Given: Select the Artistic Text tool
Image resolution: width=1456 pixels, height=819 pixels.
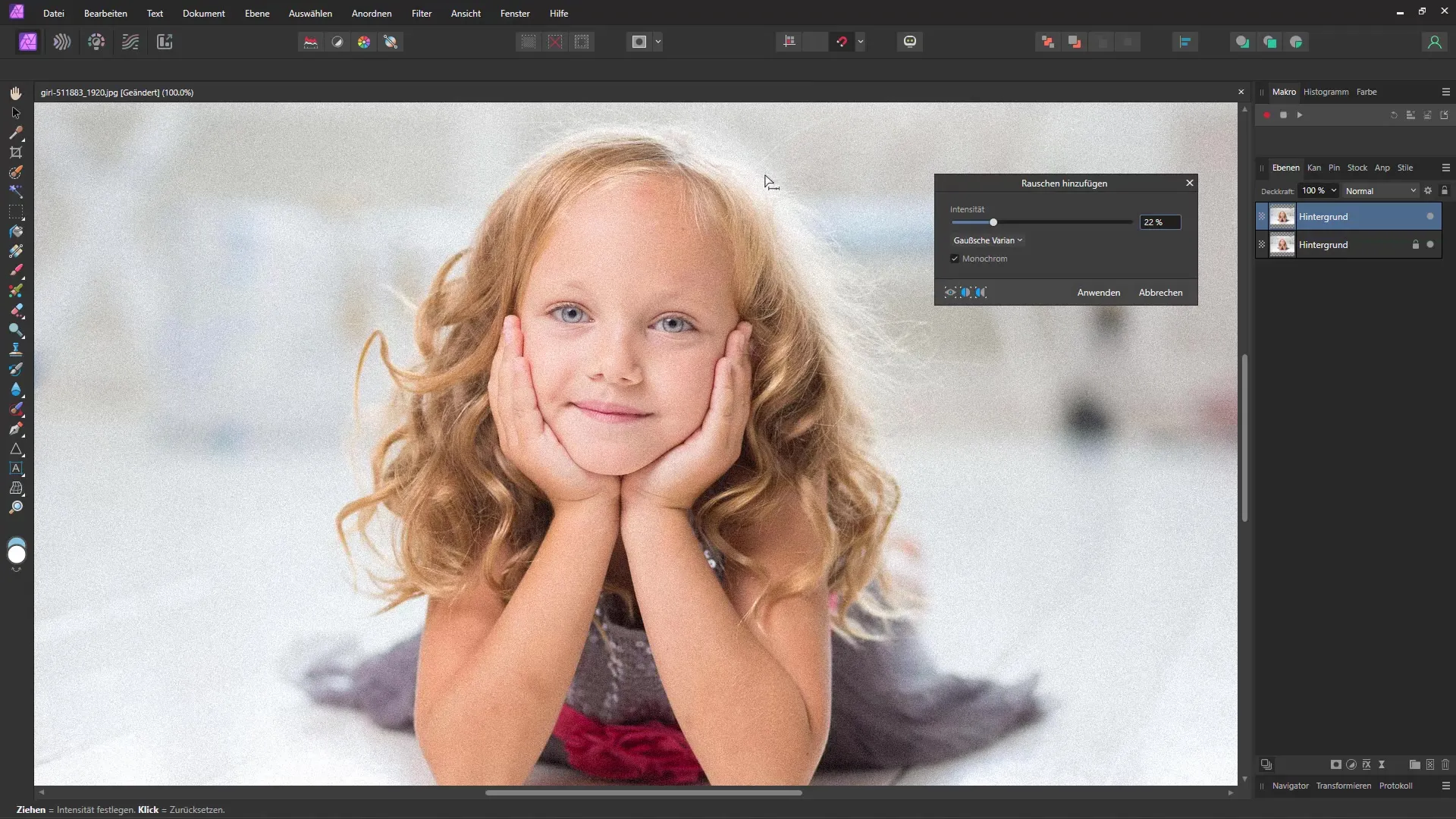Looking at the screenshot, I should (16, 468).
